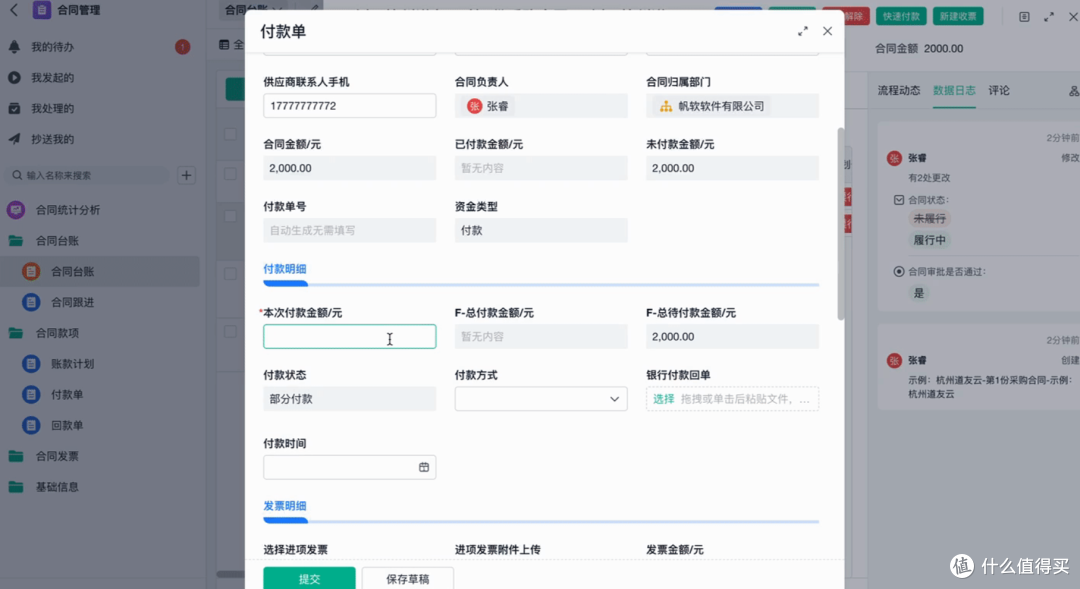Open 我处理的 in the sidebar

click(x=52, y=108)
